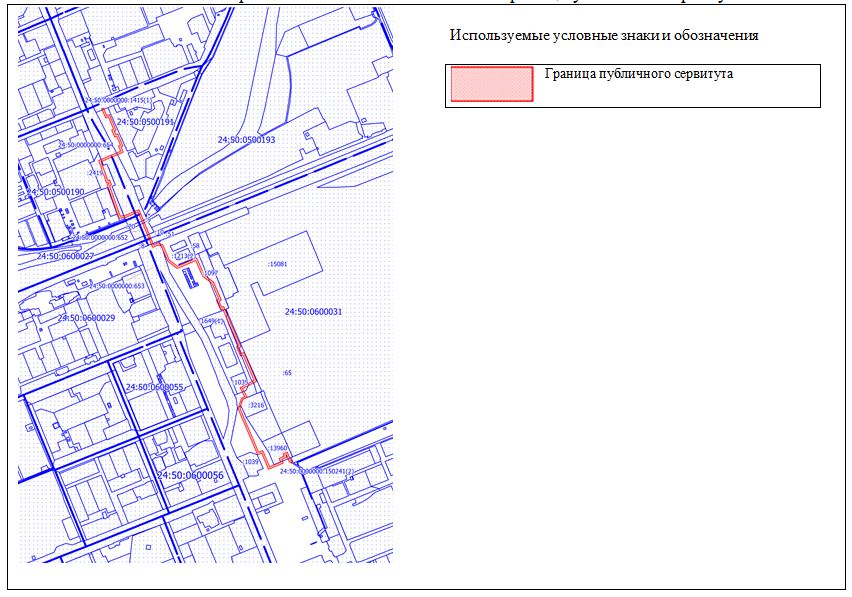Select cadastral block label 24:50:0500190

tap(55, 191)
